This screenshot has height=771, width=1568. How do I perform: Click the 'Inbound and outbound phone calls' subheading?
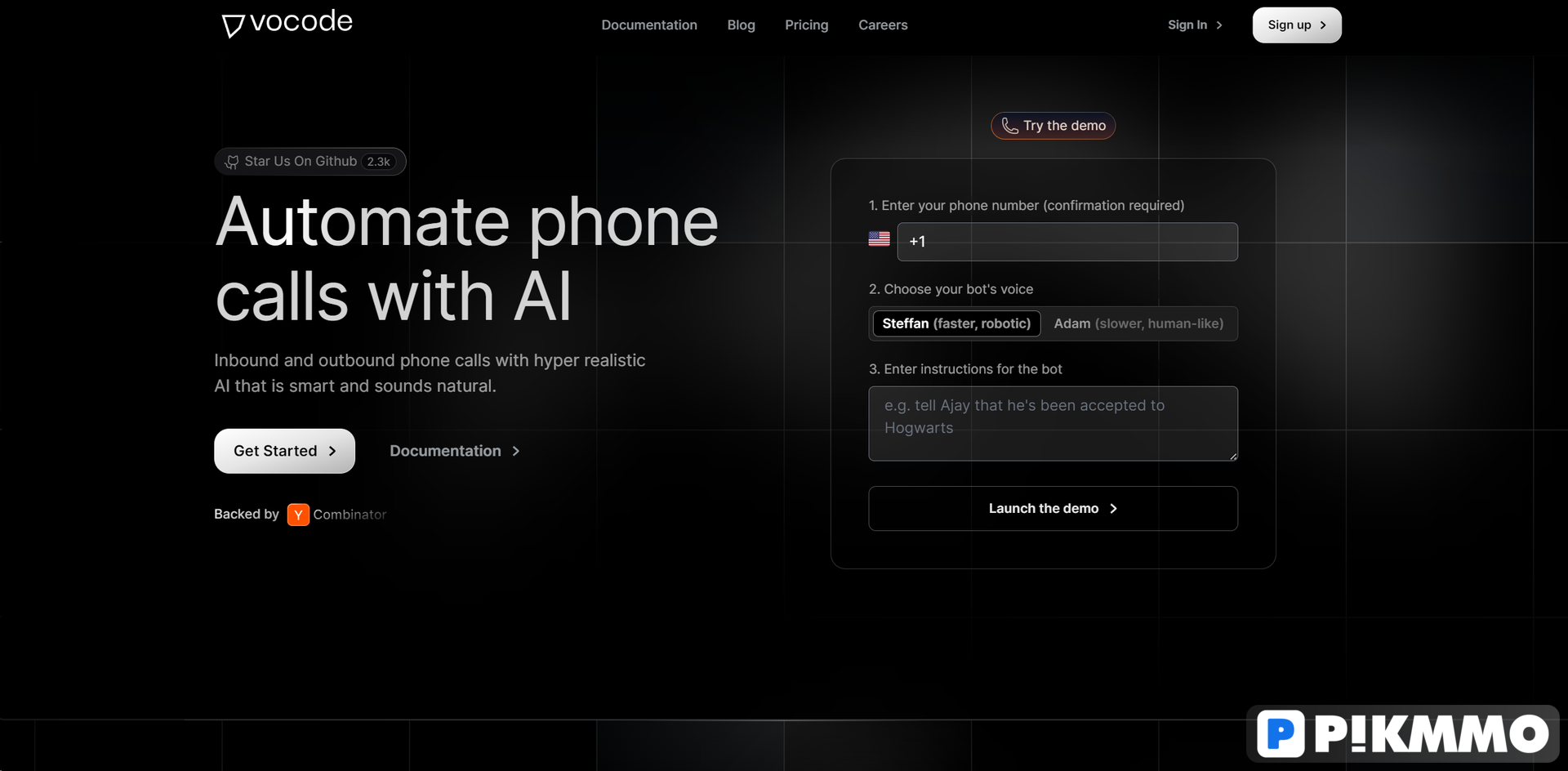click(430, 373)
